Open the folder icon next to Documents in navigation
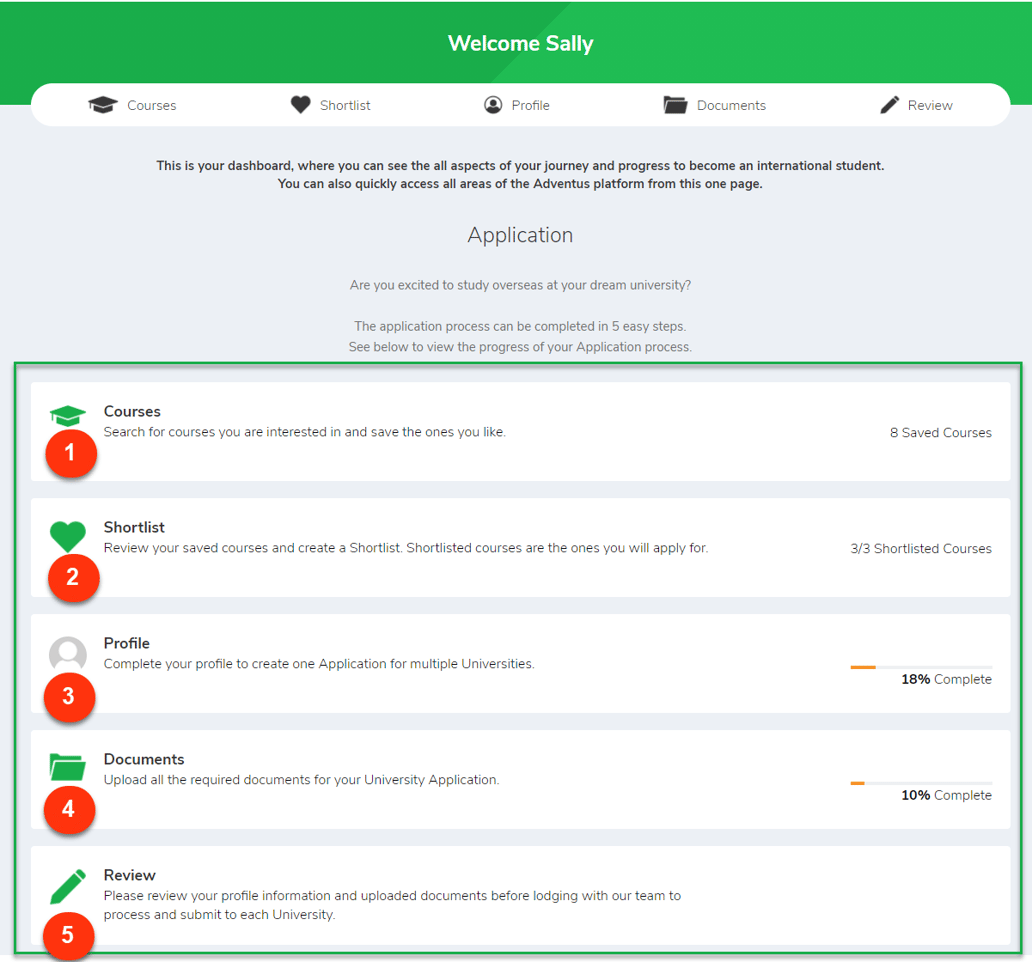Screen dimensions: 1032x962 pyautogui.click(x=675, y=104)
